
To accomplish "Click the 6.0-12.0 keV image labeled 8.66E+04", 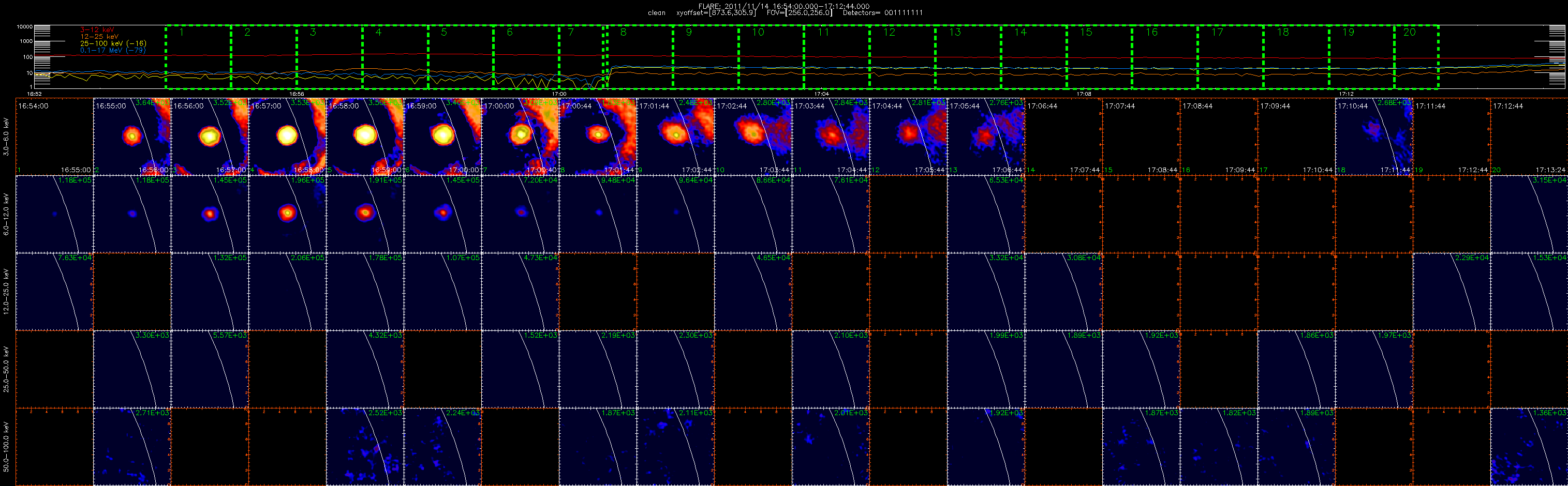I will coord(753,214).
